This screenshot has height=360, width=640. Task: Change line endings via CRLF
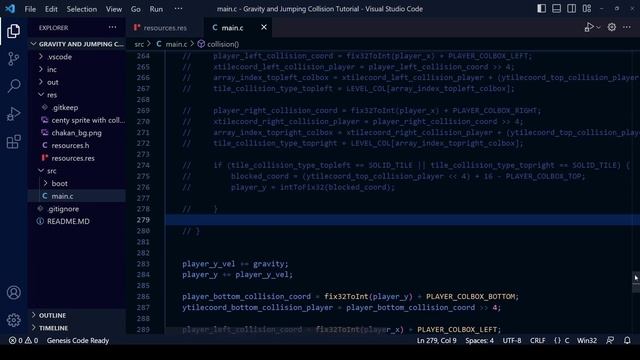[x=537, y=340]
